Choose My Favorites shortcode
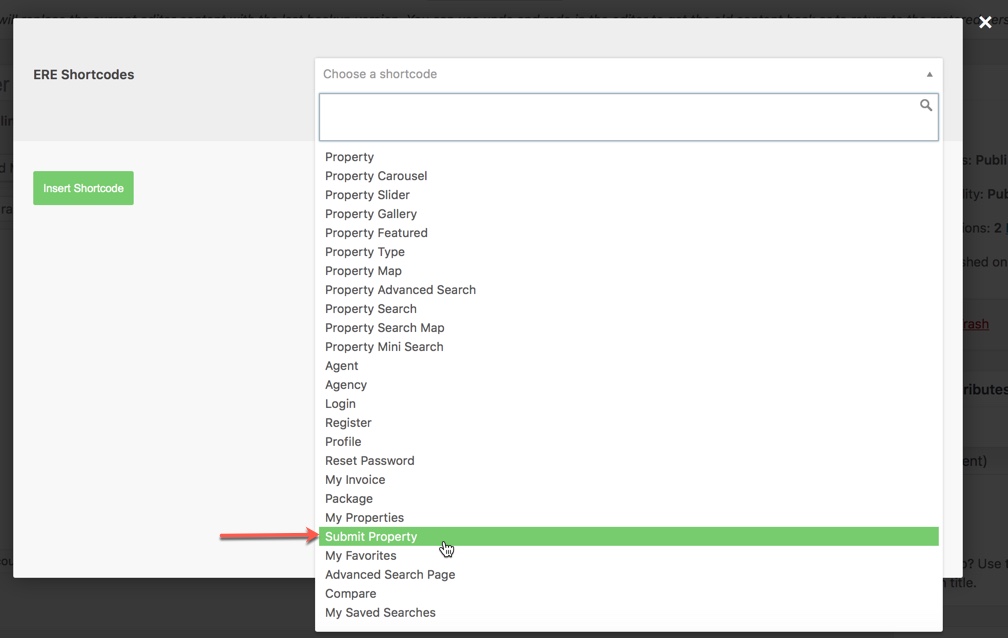This screenshot has width=1008, height=638. tap(629, 555)
